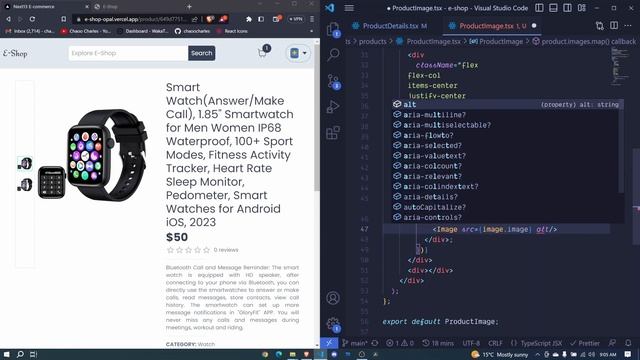Change UTF-8 file encoding
Screen dimensions: 640x360
point(471,343)
